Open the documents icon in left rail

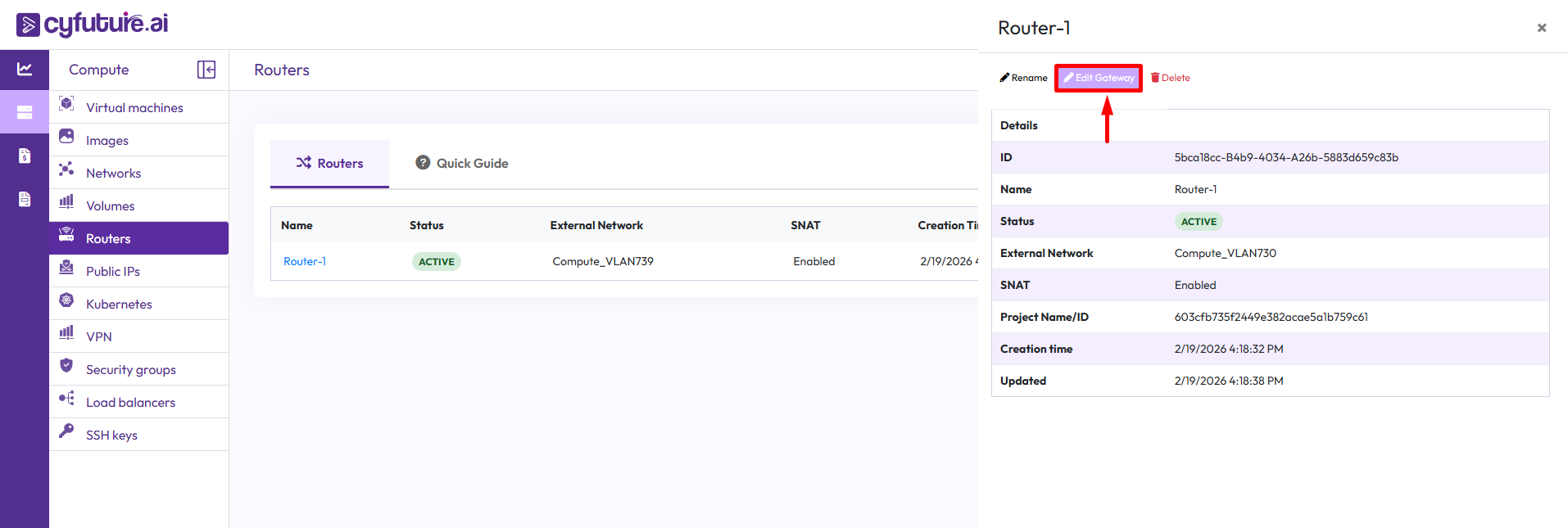[25, 199]
